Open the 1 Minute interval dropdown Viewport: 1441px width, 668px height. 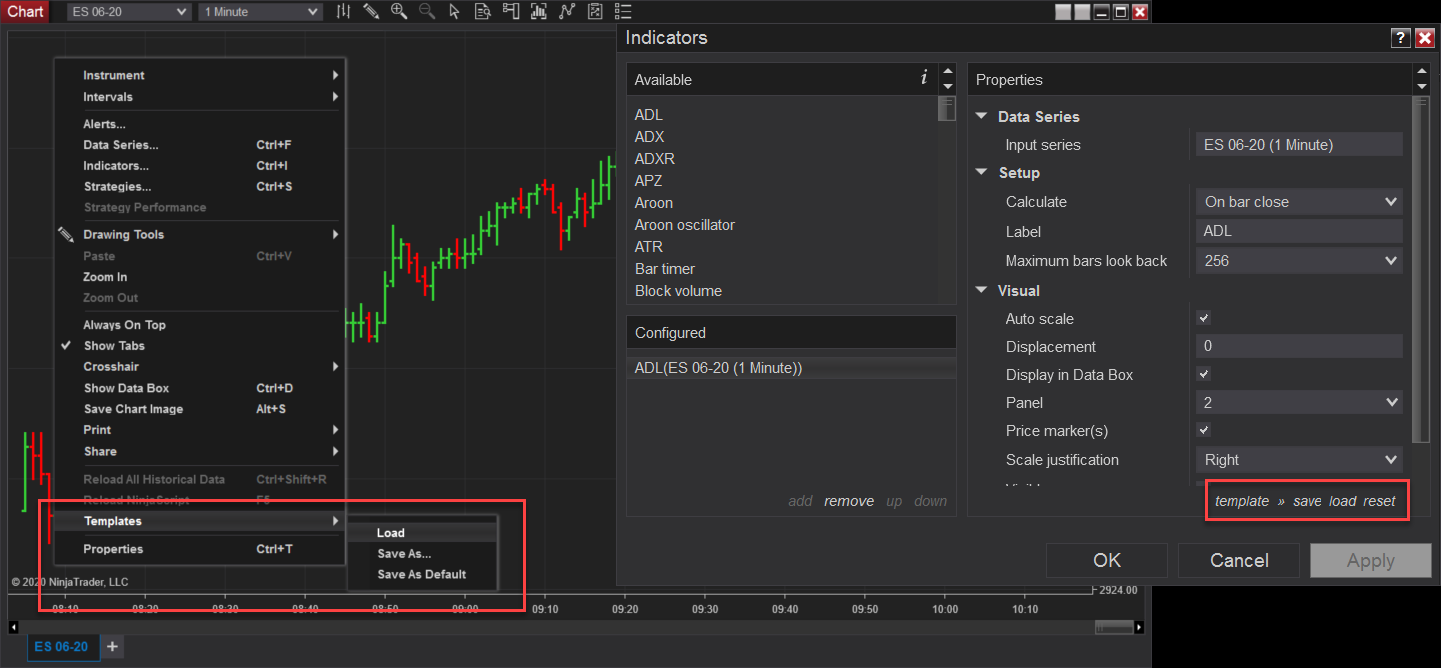click(x=260, y=11)
